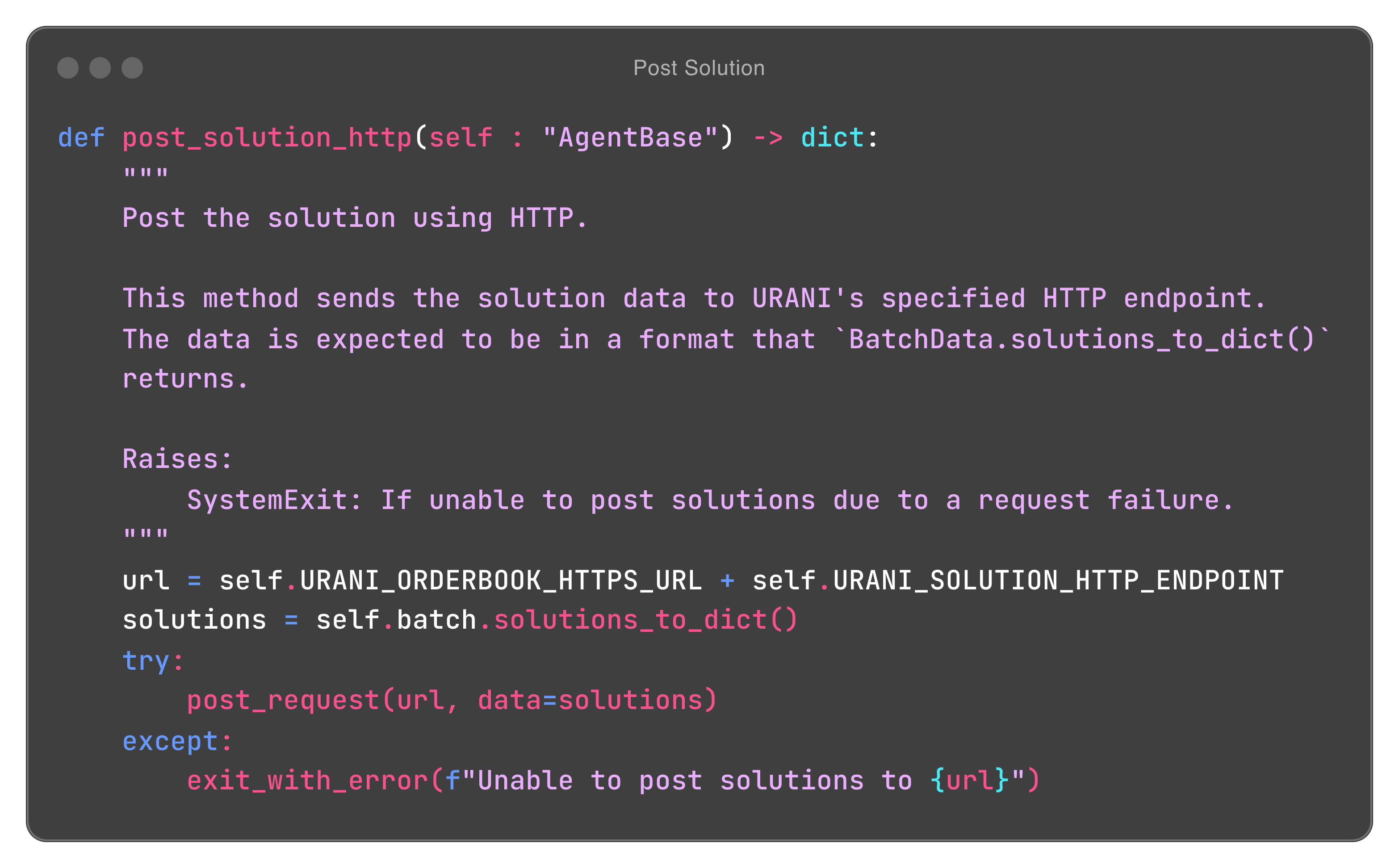Click the except keyword

pos(170,741)
